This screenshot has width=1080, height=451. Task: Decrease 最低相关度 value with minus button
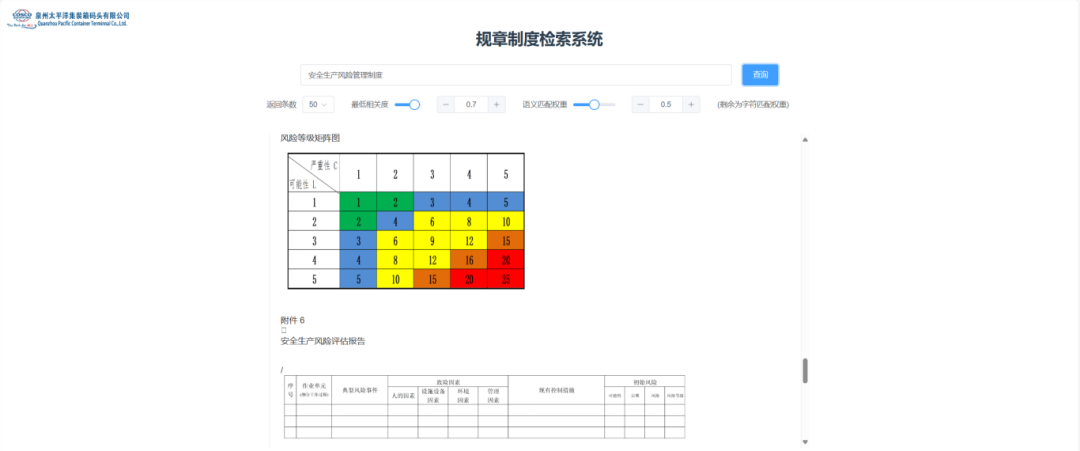[446, 105]
